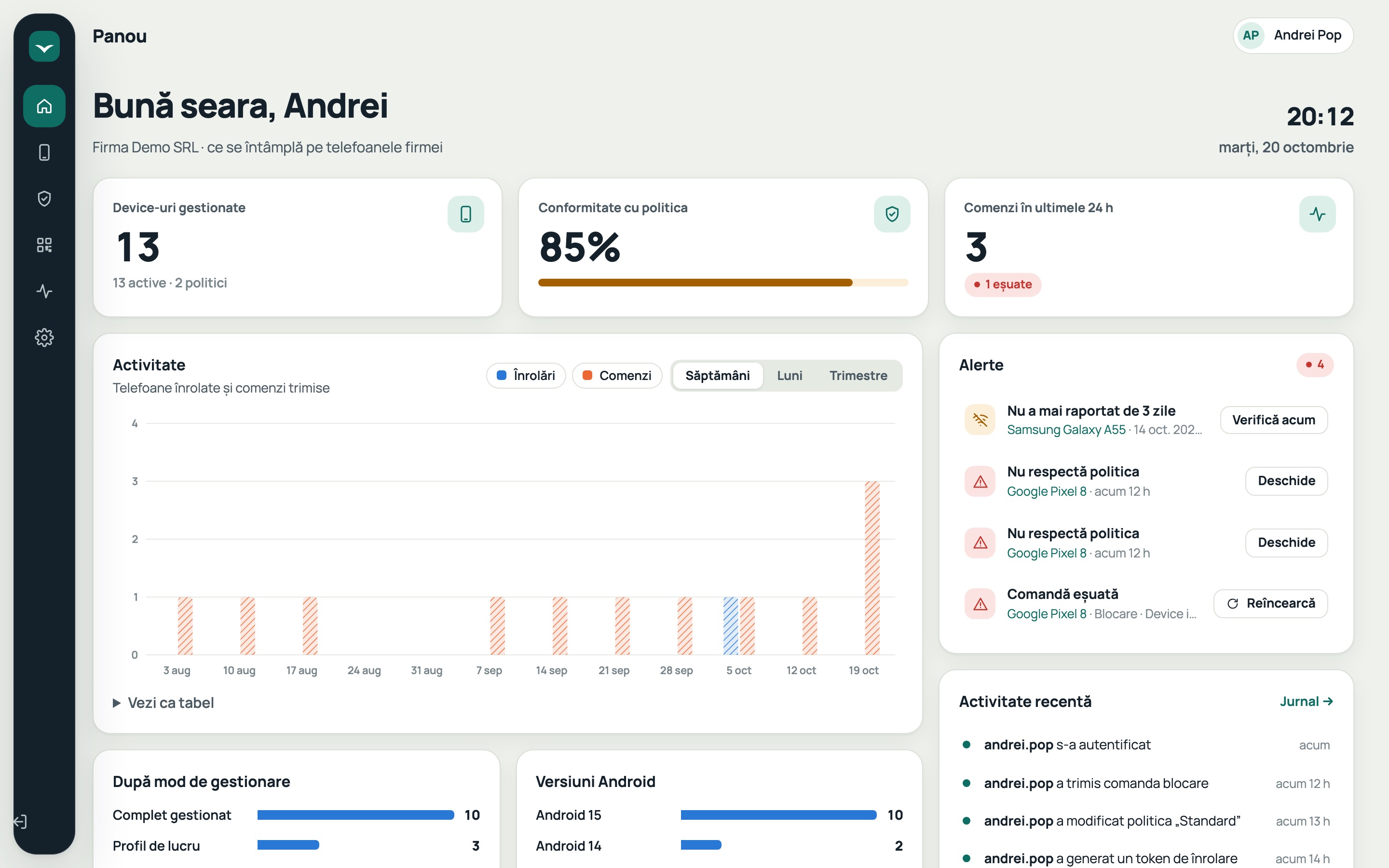Image resolution: width=1389 pixels, height=868 pixels.
Task: Click 'andrei.pop a trimis comanda blocare' entry
Action: click(x=1145, y=784)
